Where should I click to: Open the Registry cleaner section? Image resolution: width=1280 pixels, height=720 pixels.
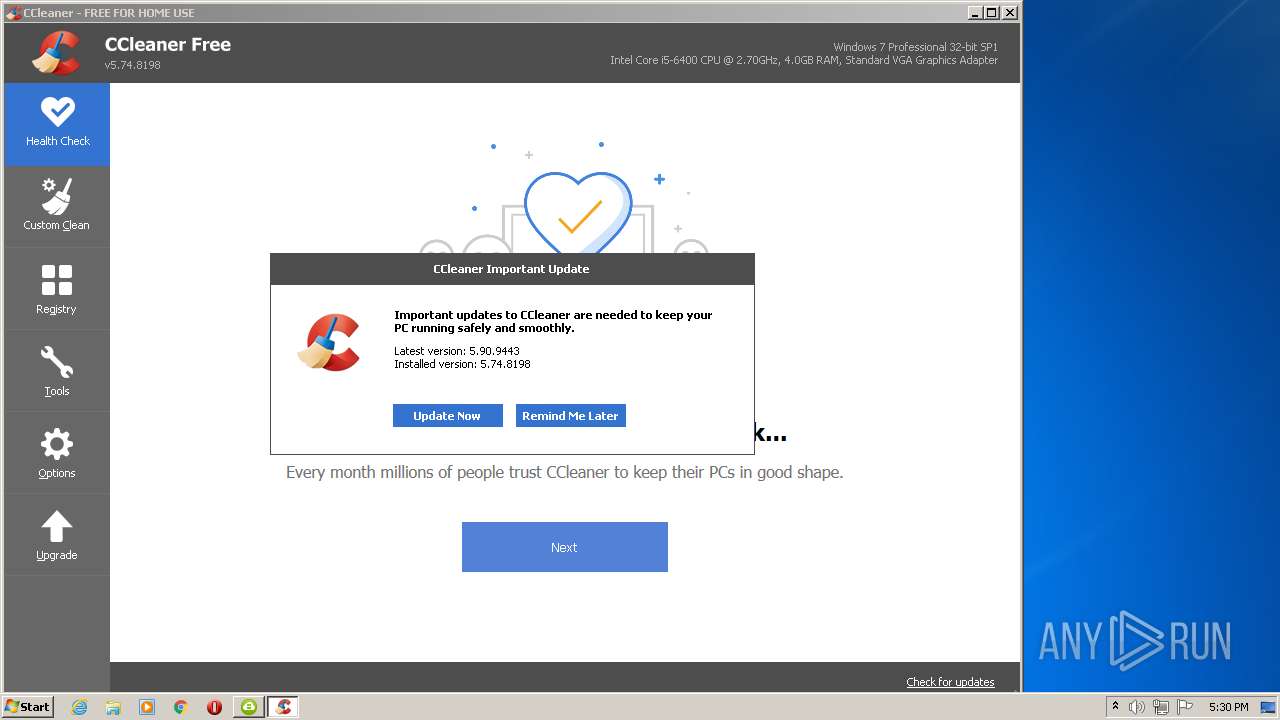[57, 289]
